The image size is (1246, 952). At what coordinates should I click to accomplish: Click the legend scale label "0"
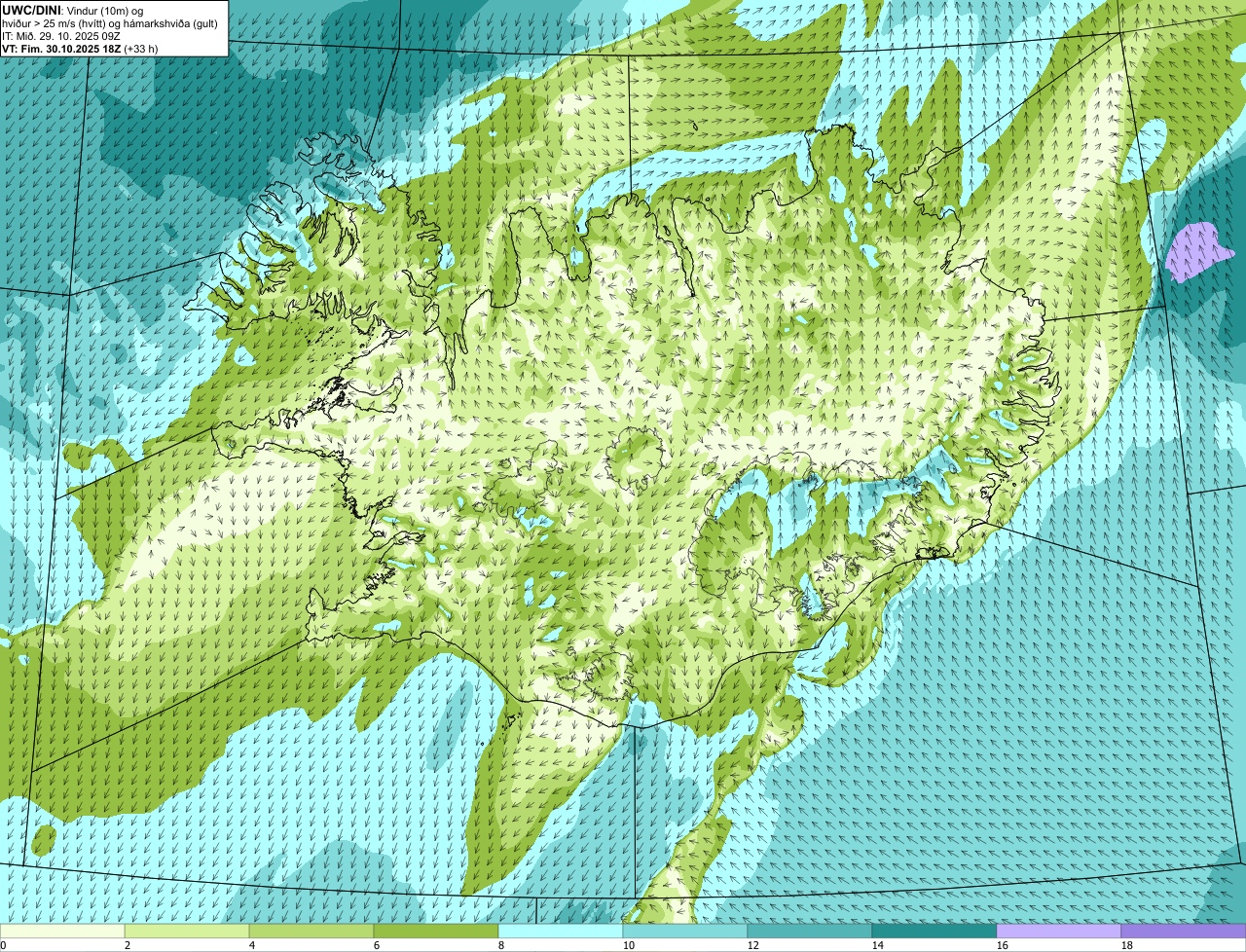click(3, 945)
